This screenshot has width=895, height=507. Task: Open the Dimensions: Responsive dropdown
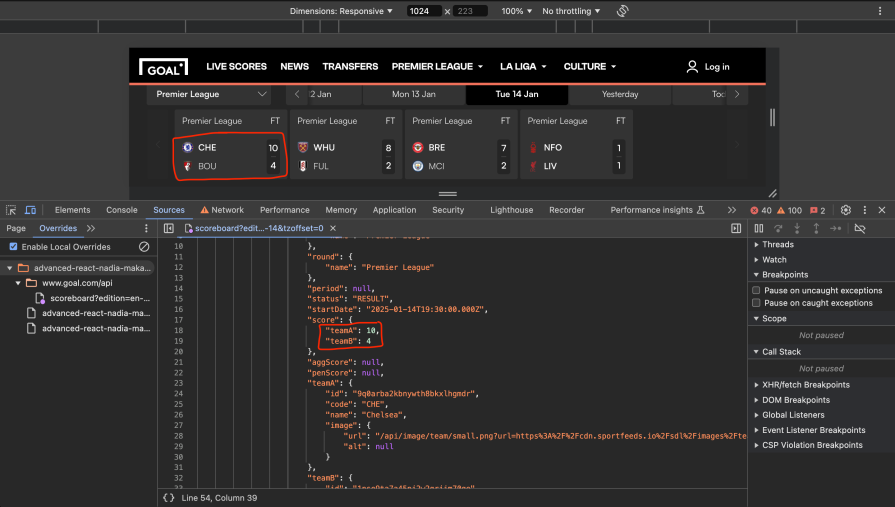click(341, 11)
